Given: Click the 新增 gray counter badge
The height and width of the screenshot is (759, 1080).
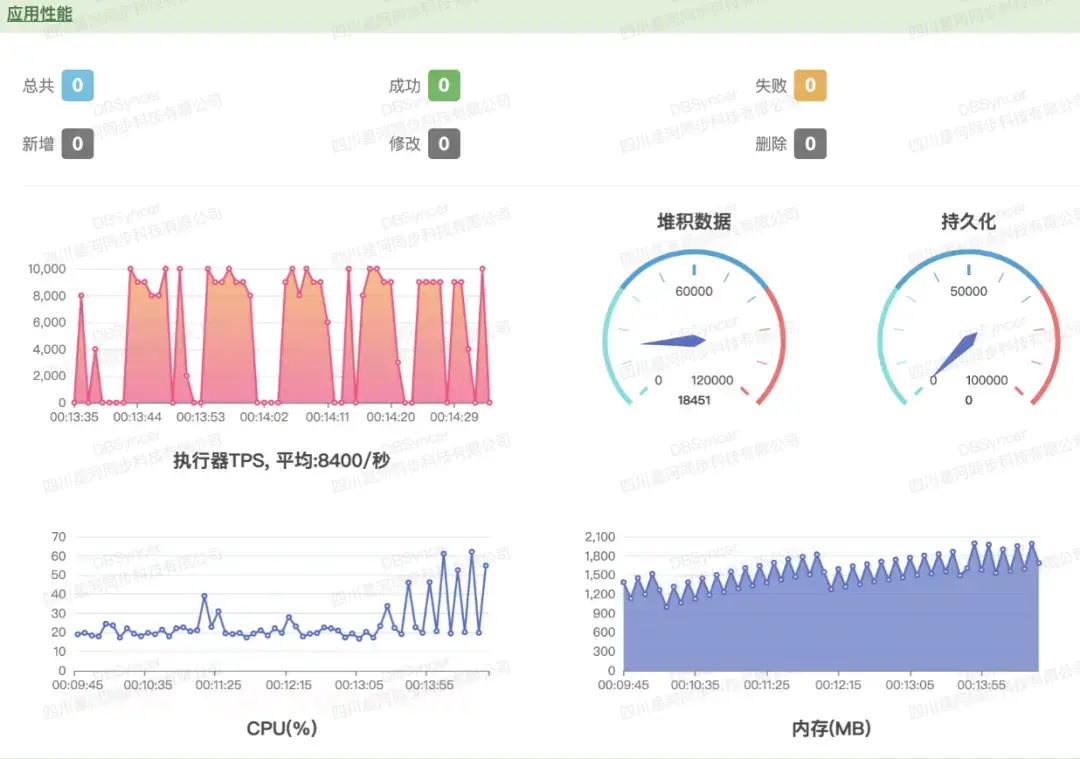Looking at the screenshot, I should pos(79,143).
